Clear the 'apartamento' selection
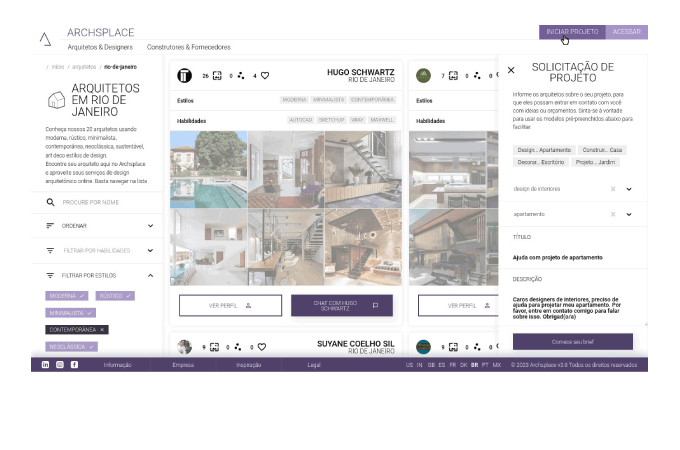 click(613, 214)
